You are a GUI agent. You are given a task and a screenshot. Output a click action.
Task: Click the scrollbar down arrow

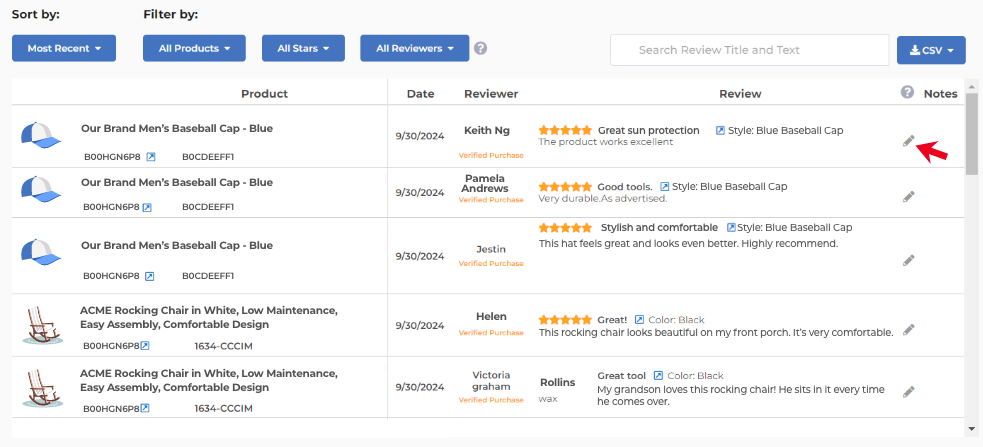972,428
